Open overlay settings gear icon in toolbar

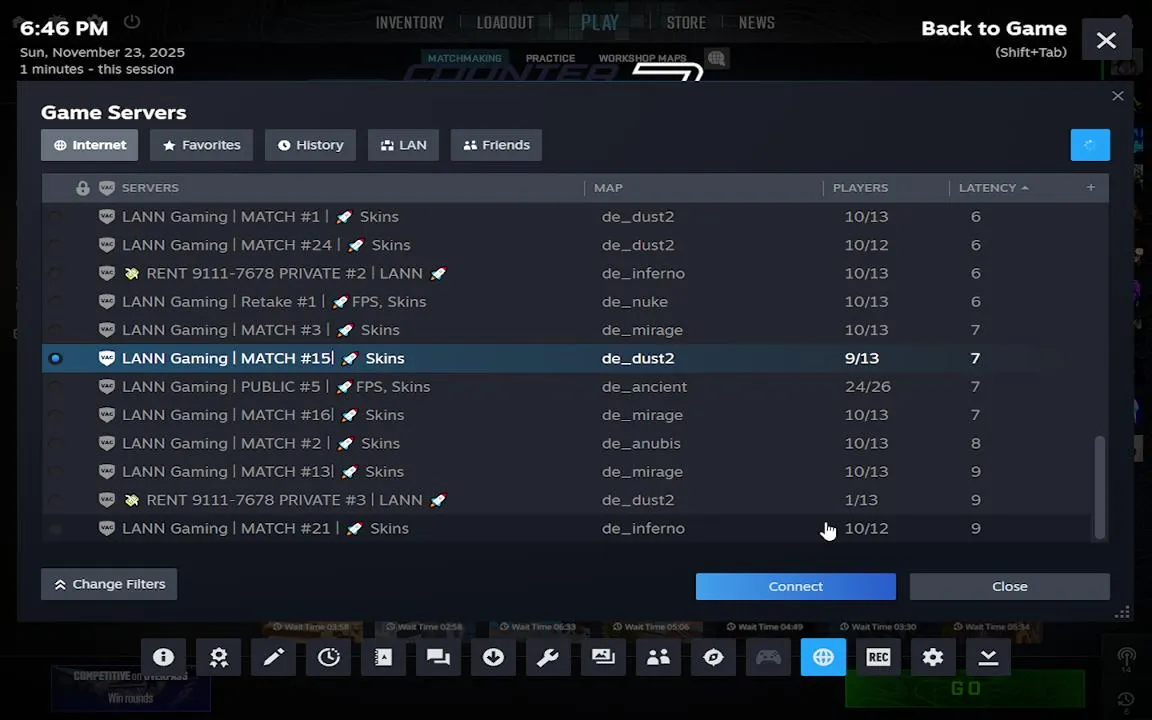click(933, 657)
